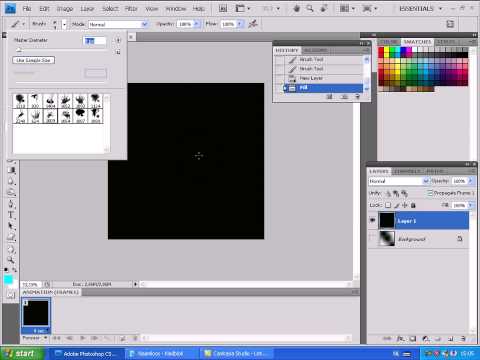The height and width of the screenshot is (360, 480).
Task: Switch to the Color panel tab
Action: 389,42
